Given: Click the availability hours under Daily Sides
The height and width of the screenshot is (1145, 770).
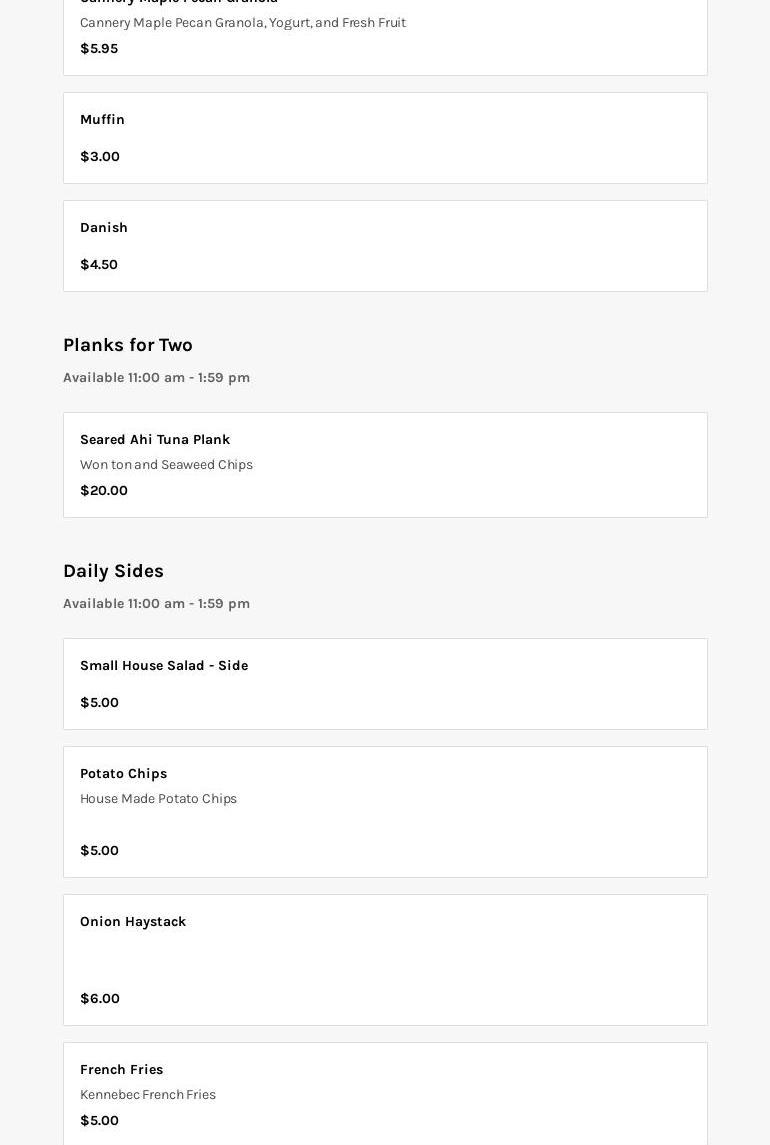Looking at the screenshot, I should pos(156,604).
